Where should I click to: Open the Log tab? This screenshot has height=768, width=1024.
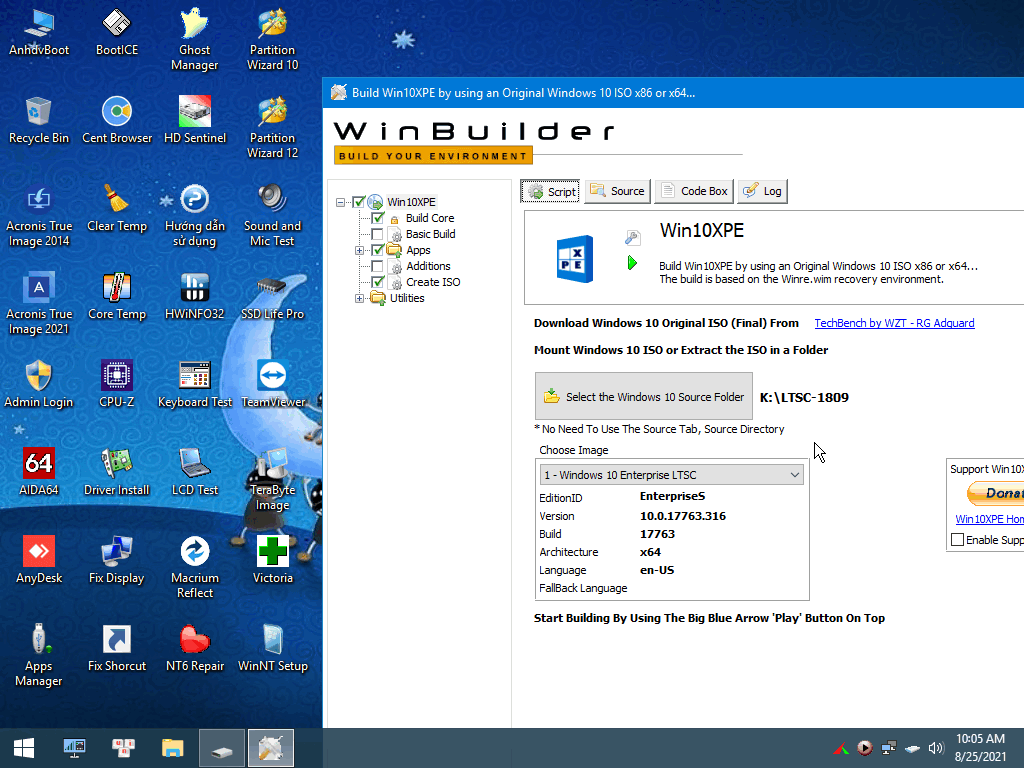(x=762, y=191)
